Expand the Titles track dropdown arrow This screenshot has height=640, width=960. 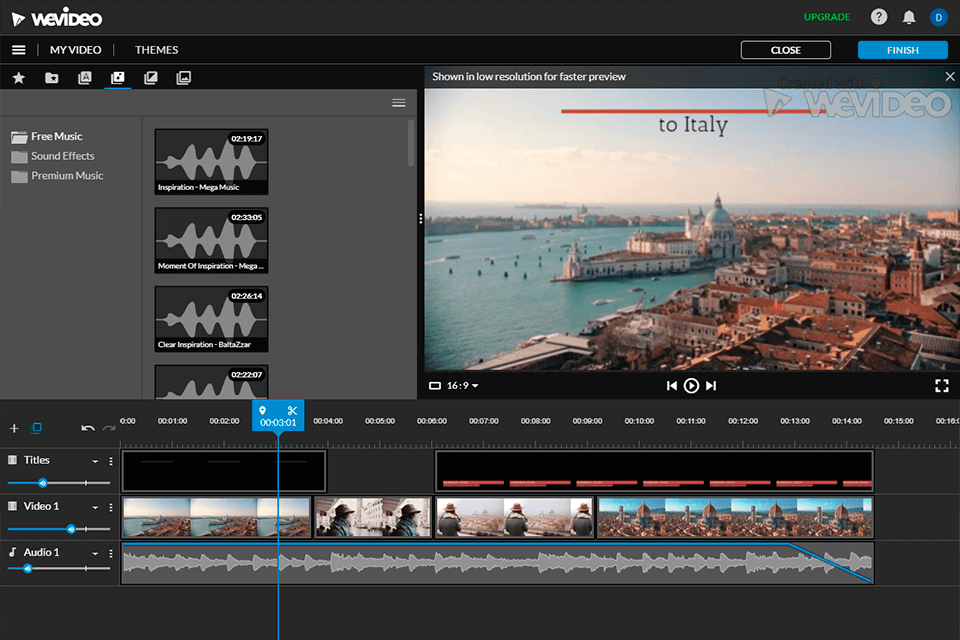point(95,461)
